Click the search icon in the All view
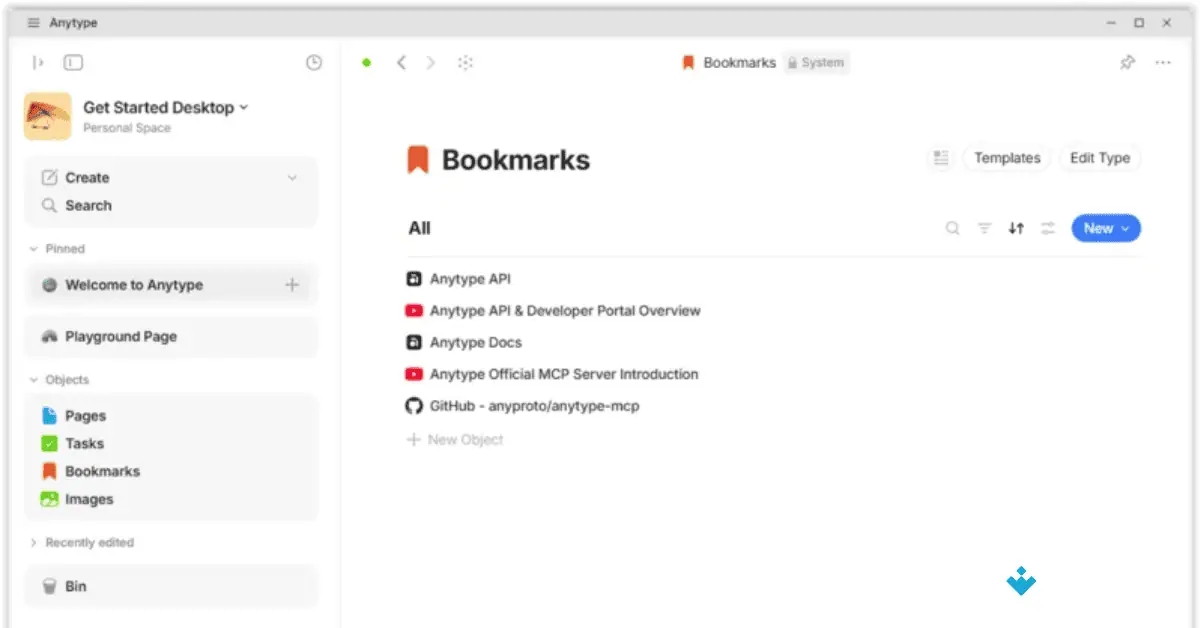Image resolution: width=1200 pixels, height=628 pixels. click(952, 229)
